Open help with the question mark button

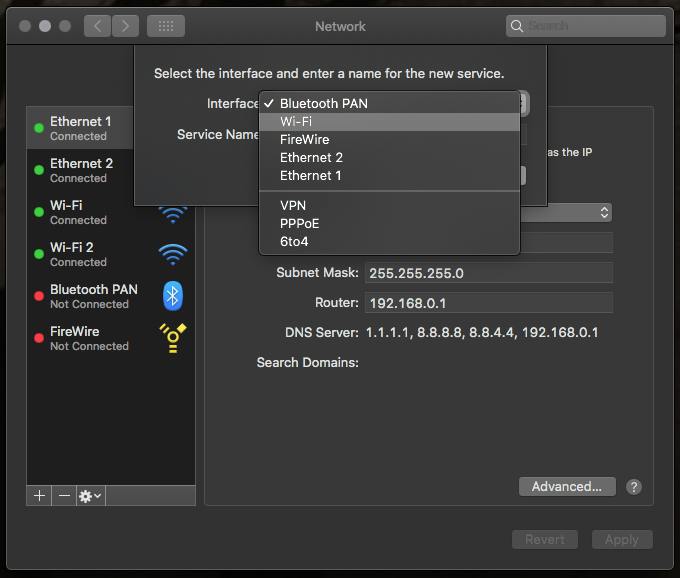tap(634, 487)
